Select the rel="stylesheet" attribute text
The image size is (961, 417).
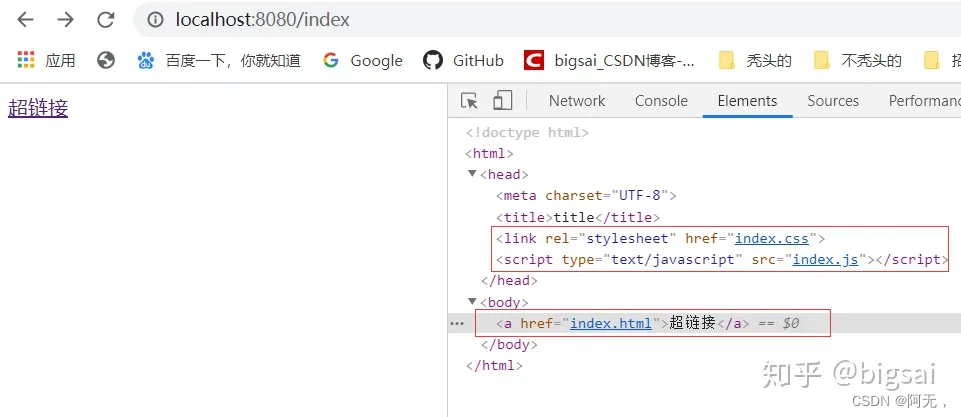coord(610,238)
